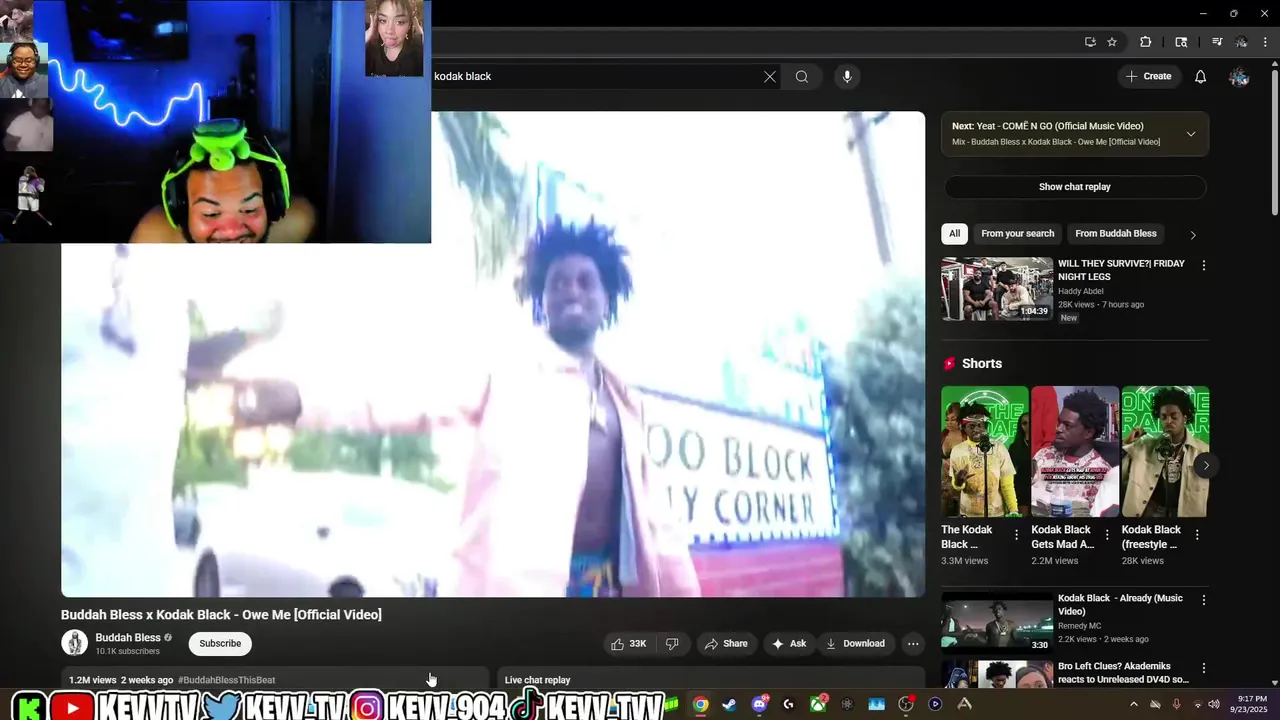This screenshot has height=720, width=1280.
Task: Click Show chat replay button
Action: [x=1075, y=187]
